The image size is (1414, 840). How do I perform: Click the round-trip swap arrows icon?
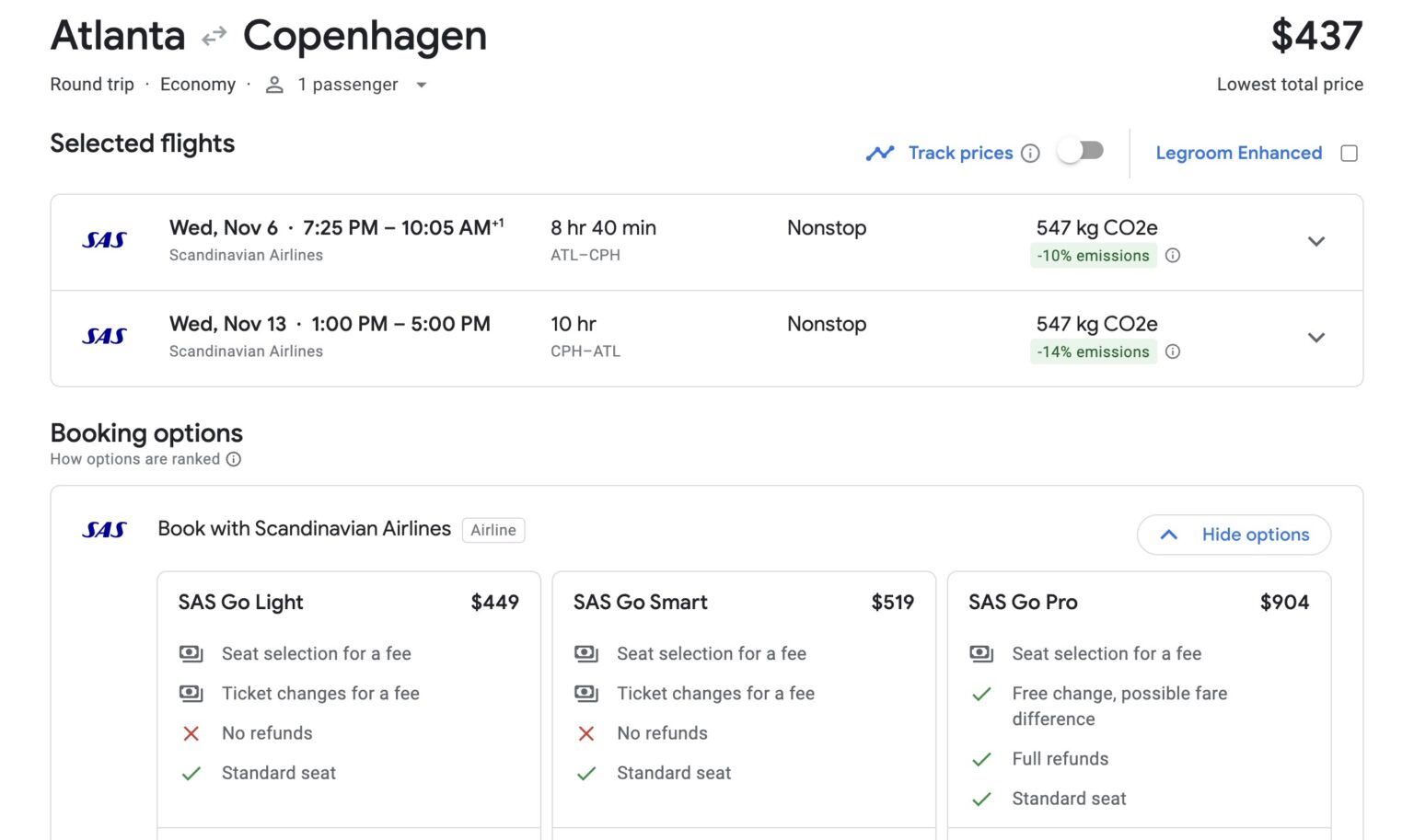(213, 36)
